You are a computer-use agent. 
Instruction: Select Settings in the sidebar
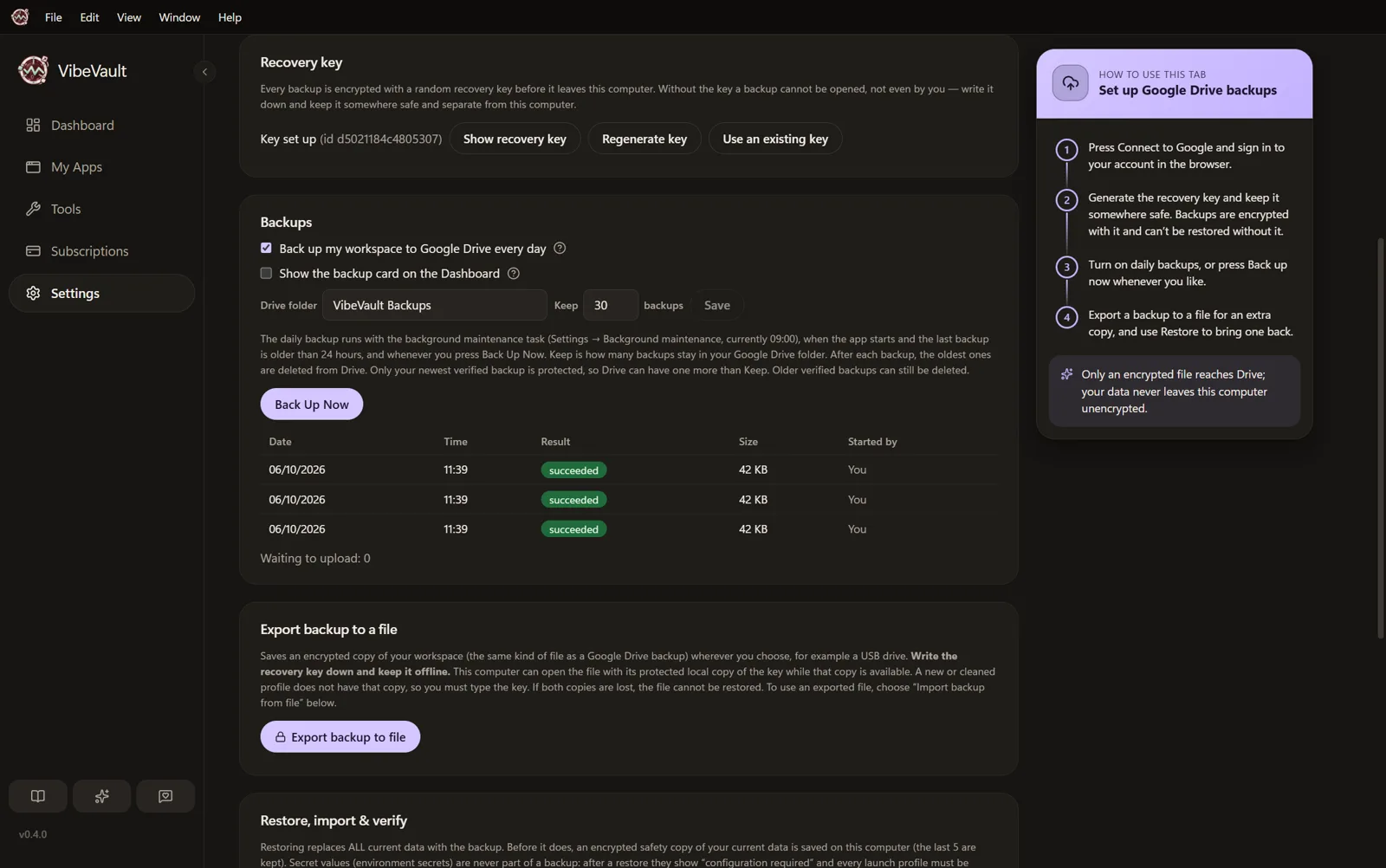point(101,293)
